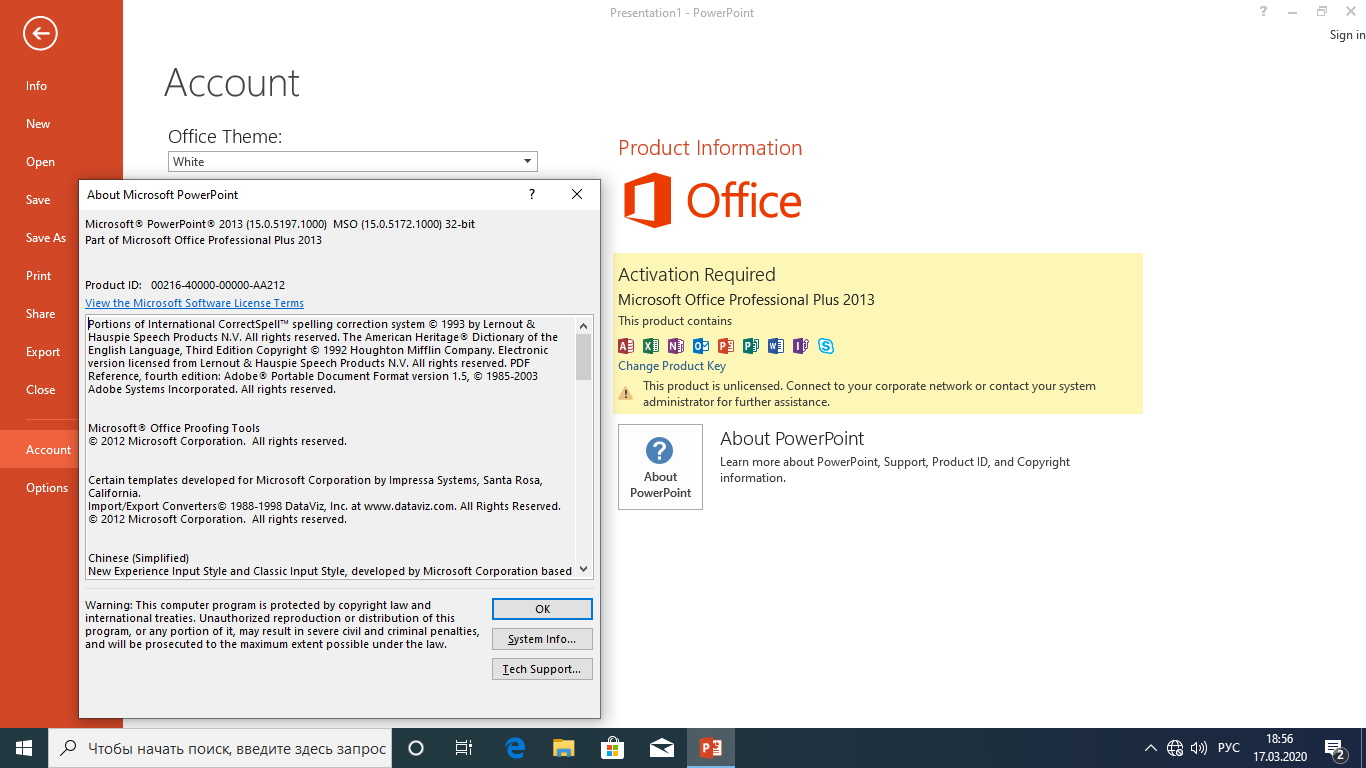Click the About dialog help question mark

532,194
